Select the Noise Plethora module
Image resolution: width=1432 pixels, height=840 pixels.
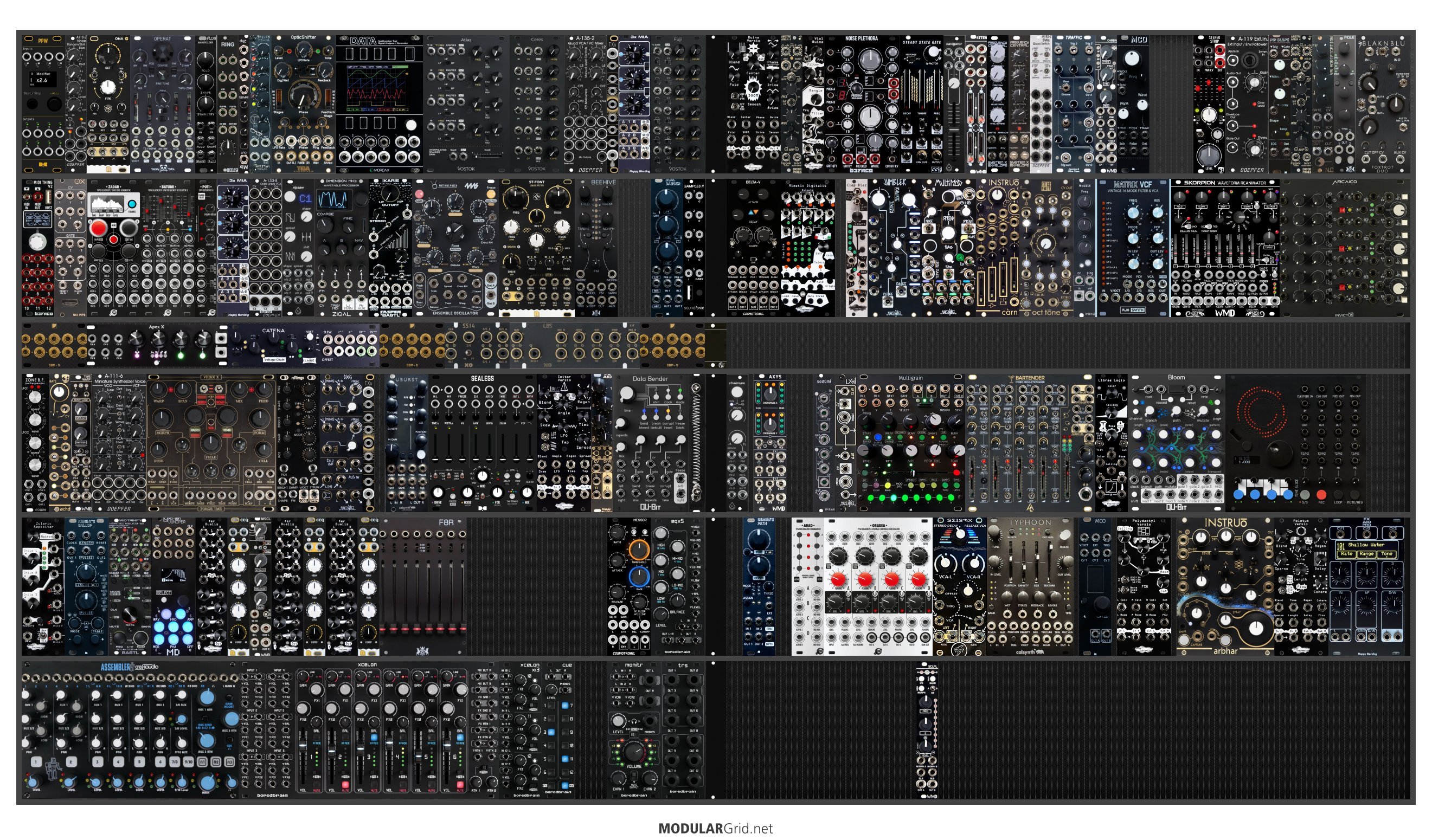click(x=862, y=104)
